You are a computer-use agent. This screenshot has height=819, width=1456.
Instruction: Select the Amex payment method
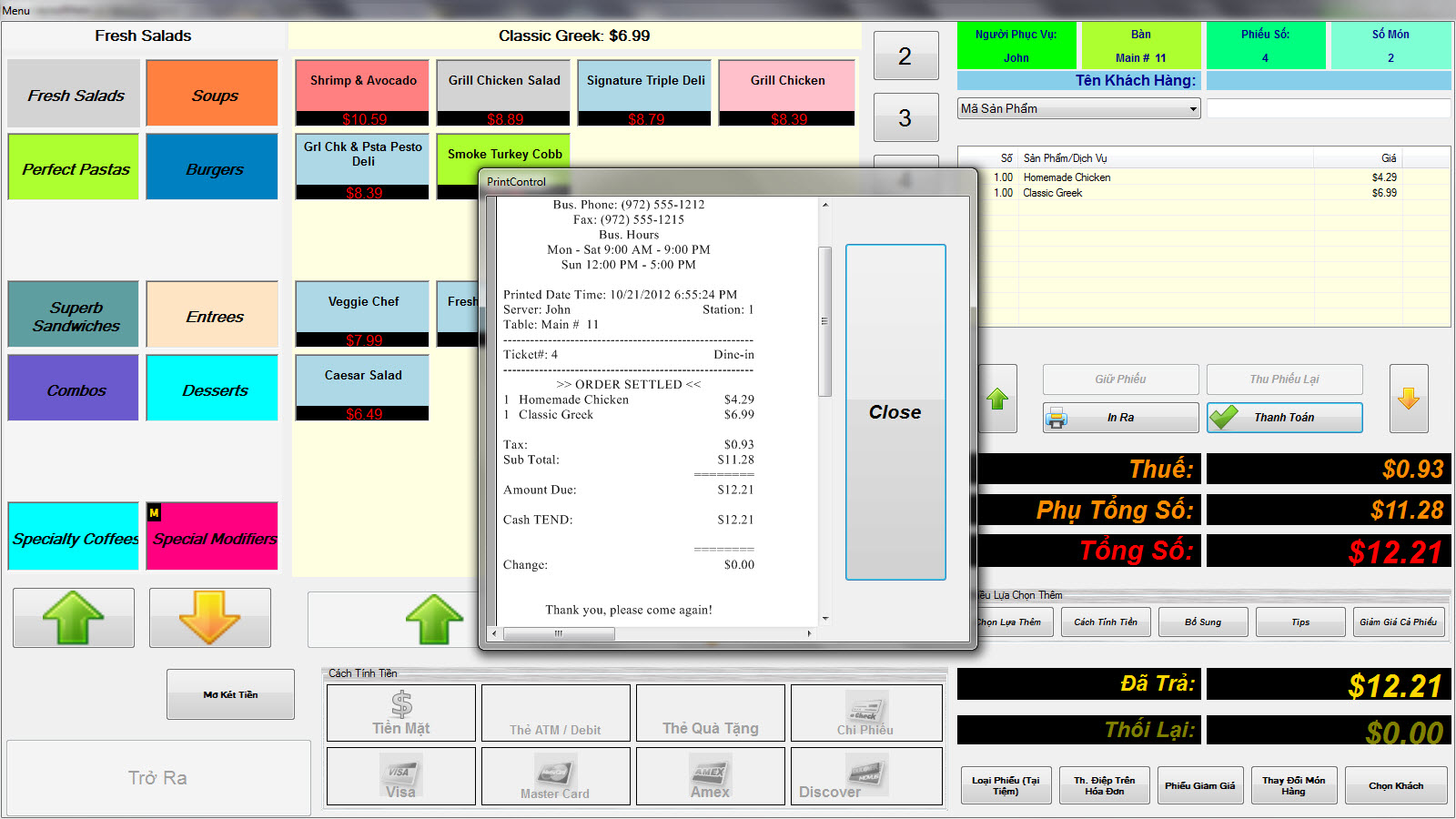click(x=710, y=777)
